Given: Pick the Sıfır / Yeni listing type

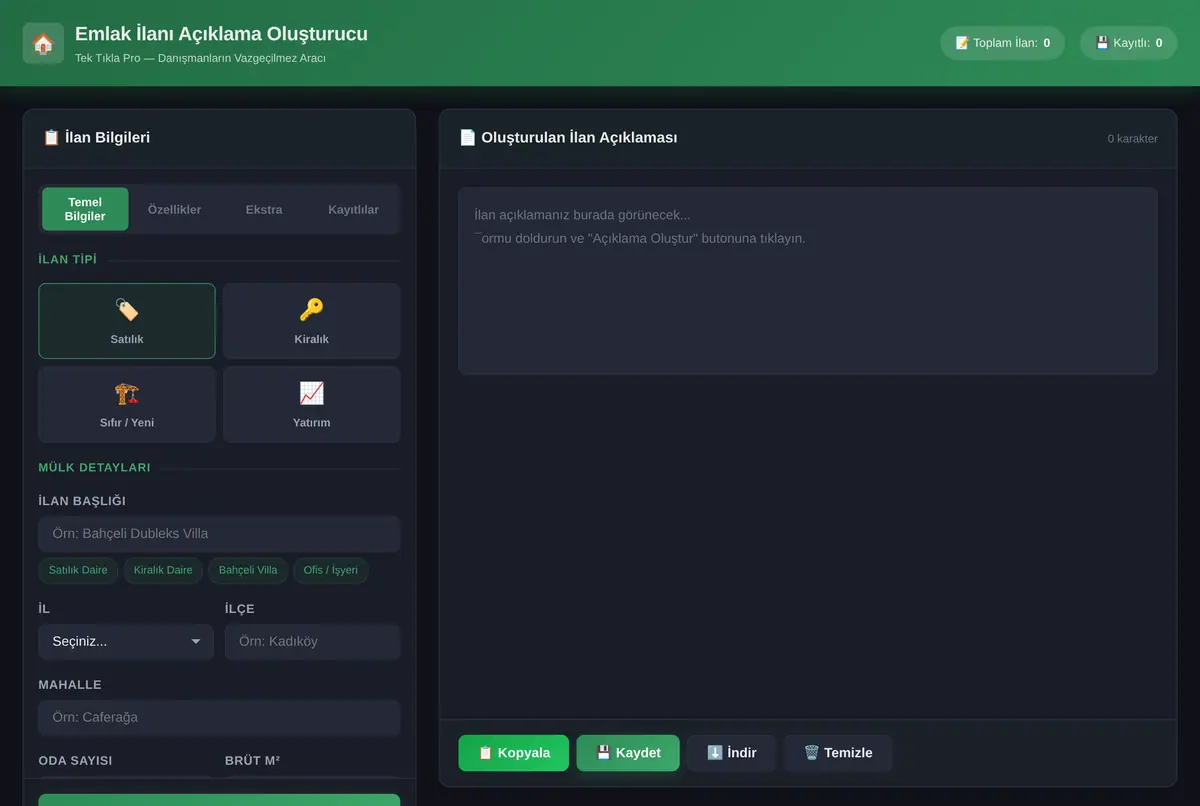Looking at the screenshot, I should 127,404.
